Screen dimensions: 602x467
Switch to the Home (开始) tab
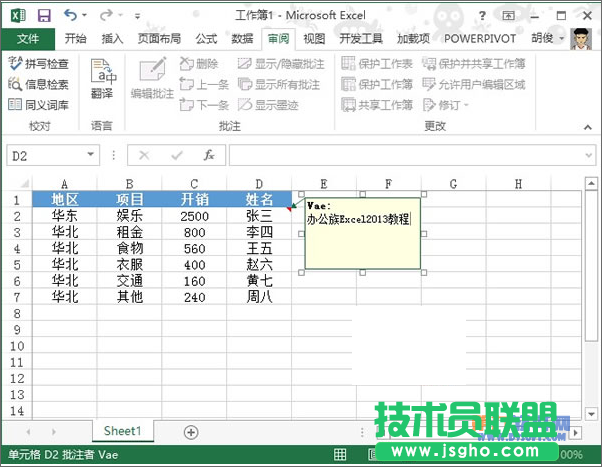[x=76, y=38]
